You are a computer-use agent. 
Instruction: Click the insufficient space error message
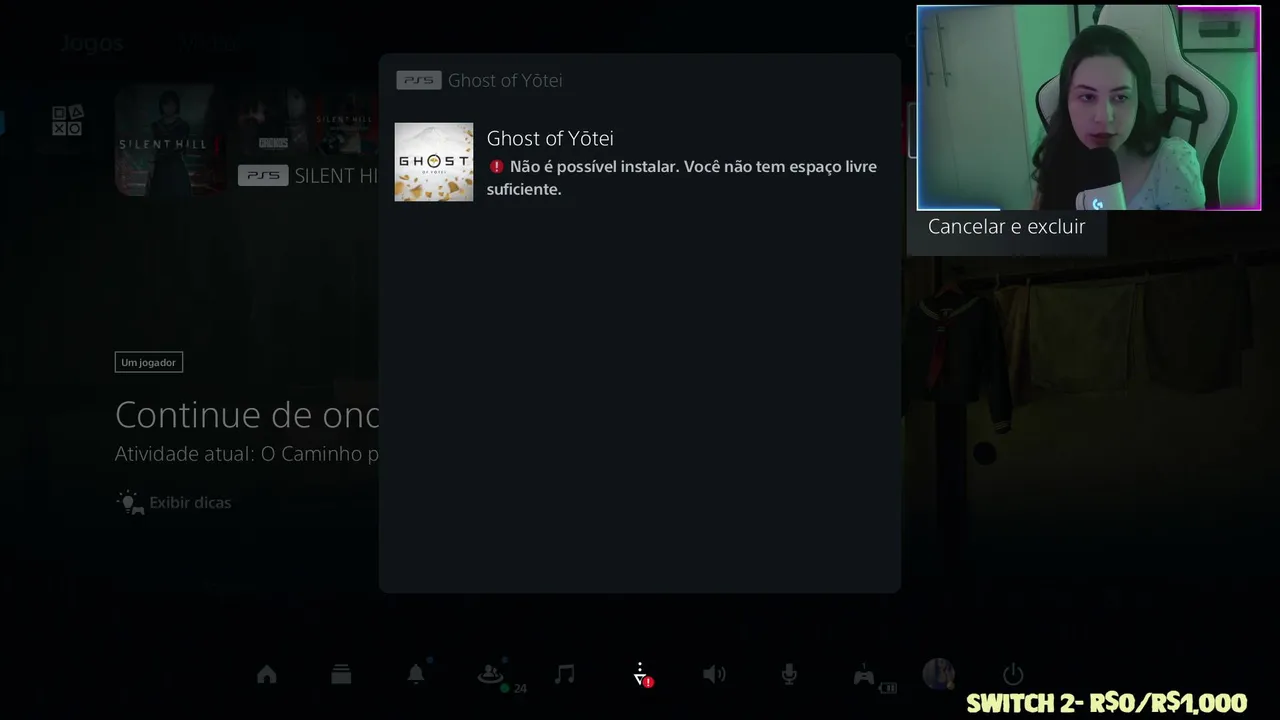682,178
